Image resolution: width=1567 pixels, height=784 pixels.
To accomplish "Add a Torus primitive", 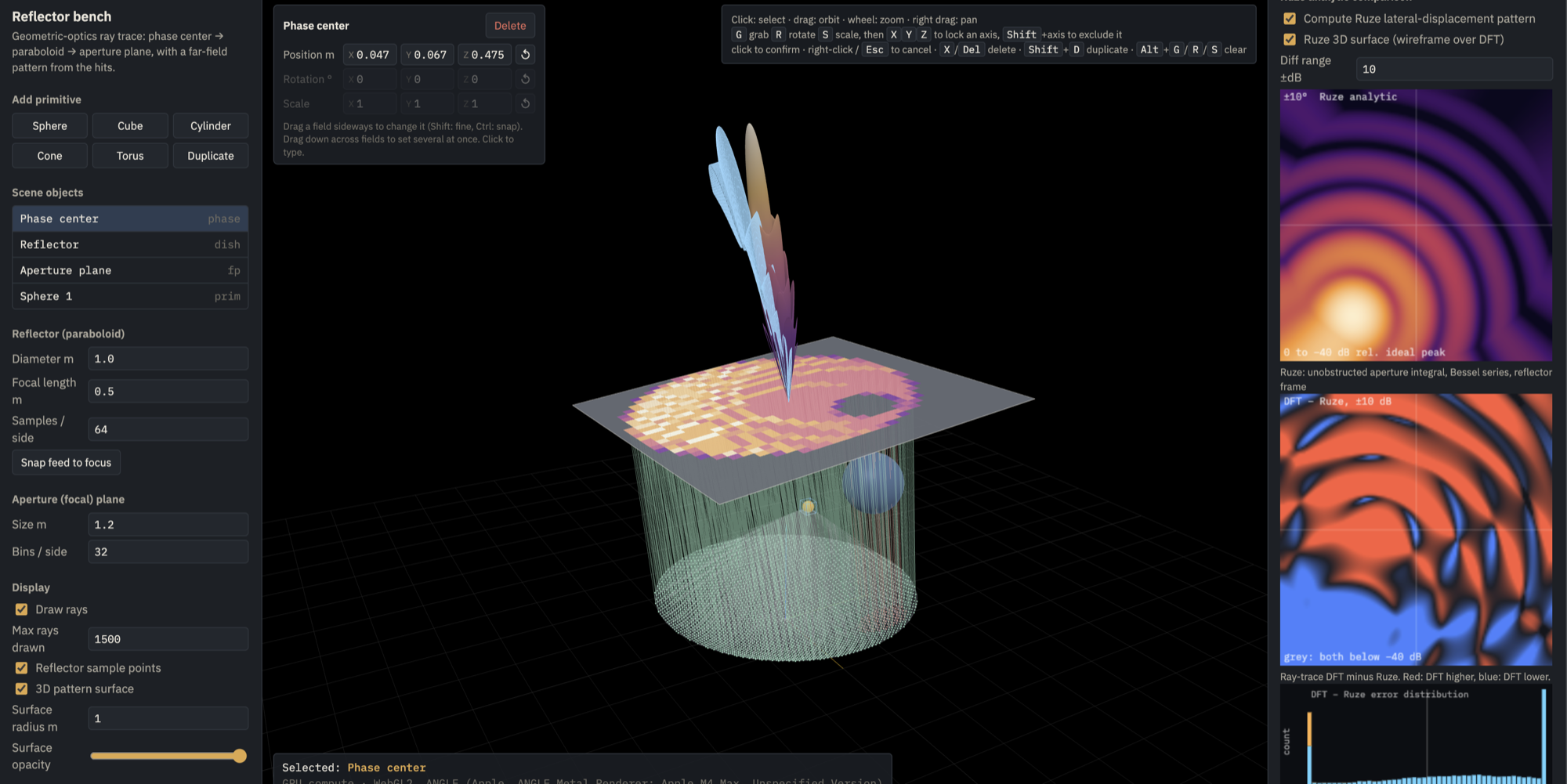I will (130, 156).
